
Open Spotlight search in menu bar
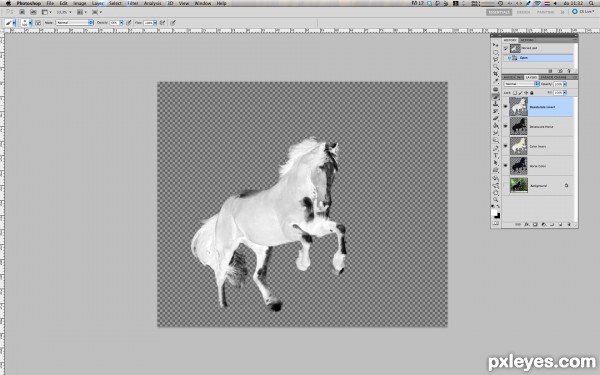[x=592, y=3]
